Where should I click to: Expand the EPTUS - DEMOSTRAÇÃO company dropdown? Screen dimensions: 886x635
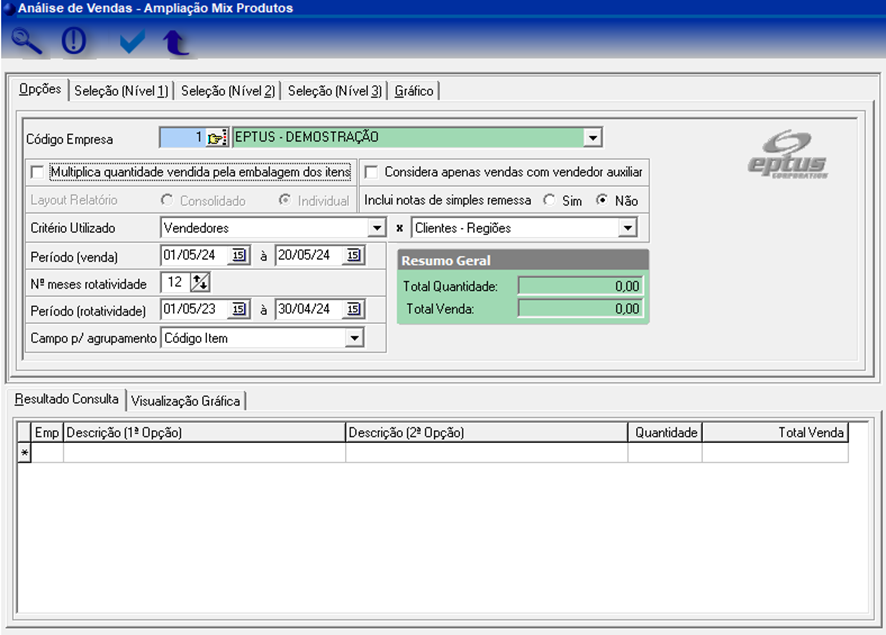point(592,138)
